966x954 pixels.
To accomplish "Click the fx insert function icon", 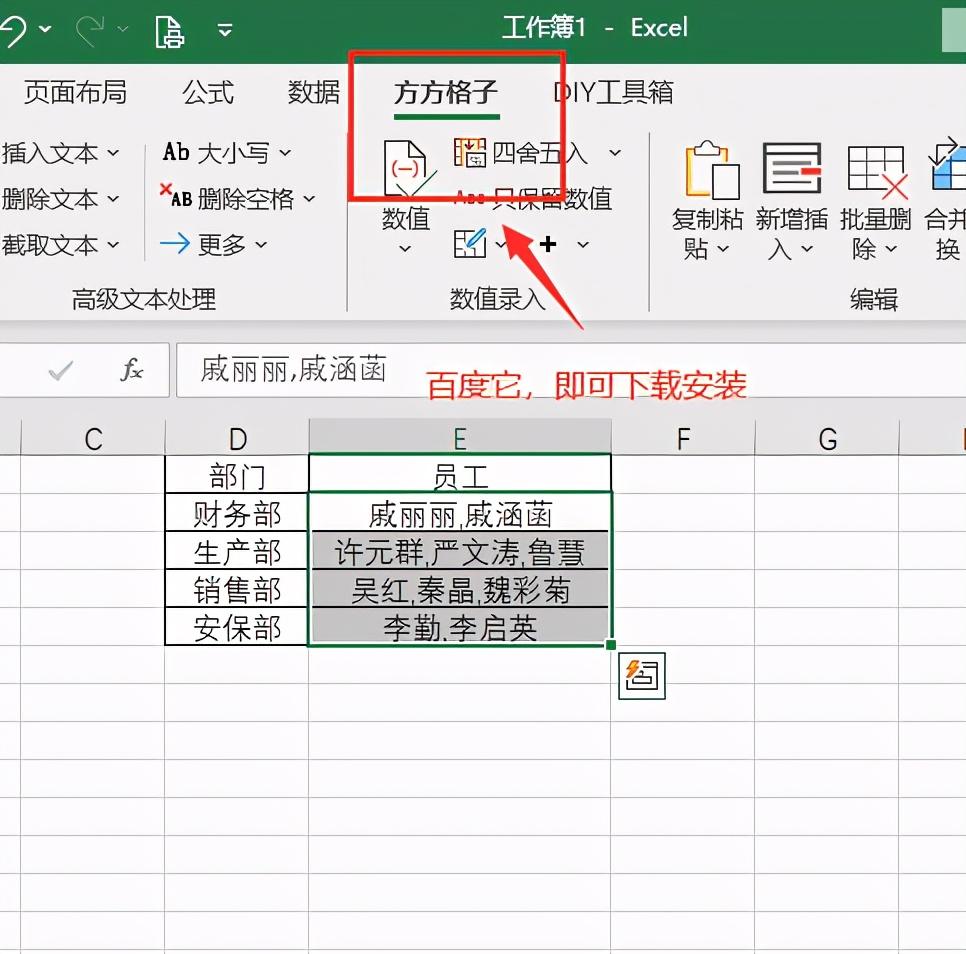I will pos(131,370).
